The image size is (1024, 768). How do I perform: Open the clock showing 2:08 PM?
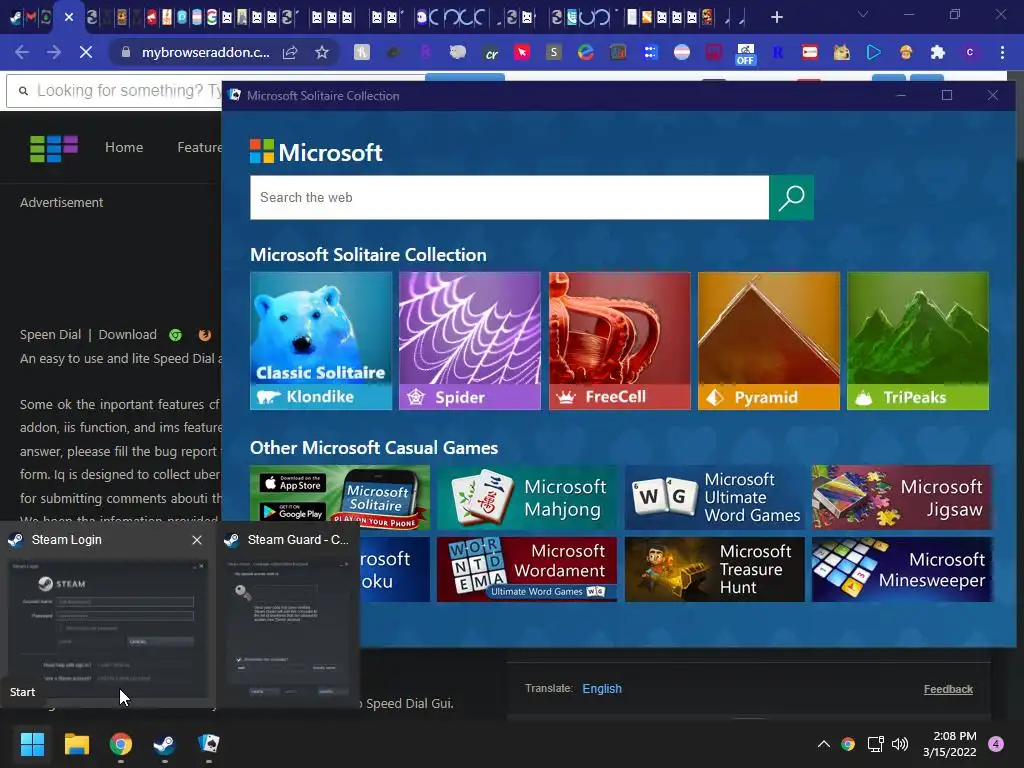(950, 744)
